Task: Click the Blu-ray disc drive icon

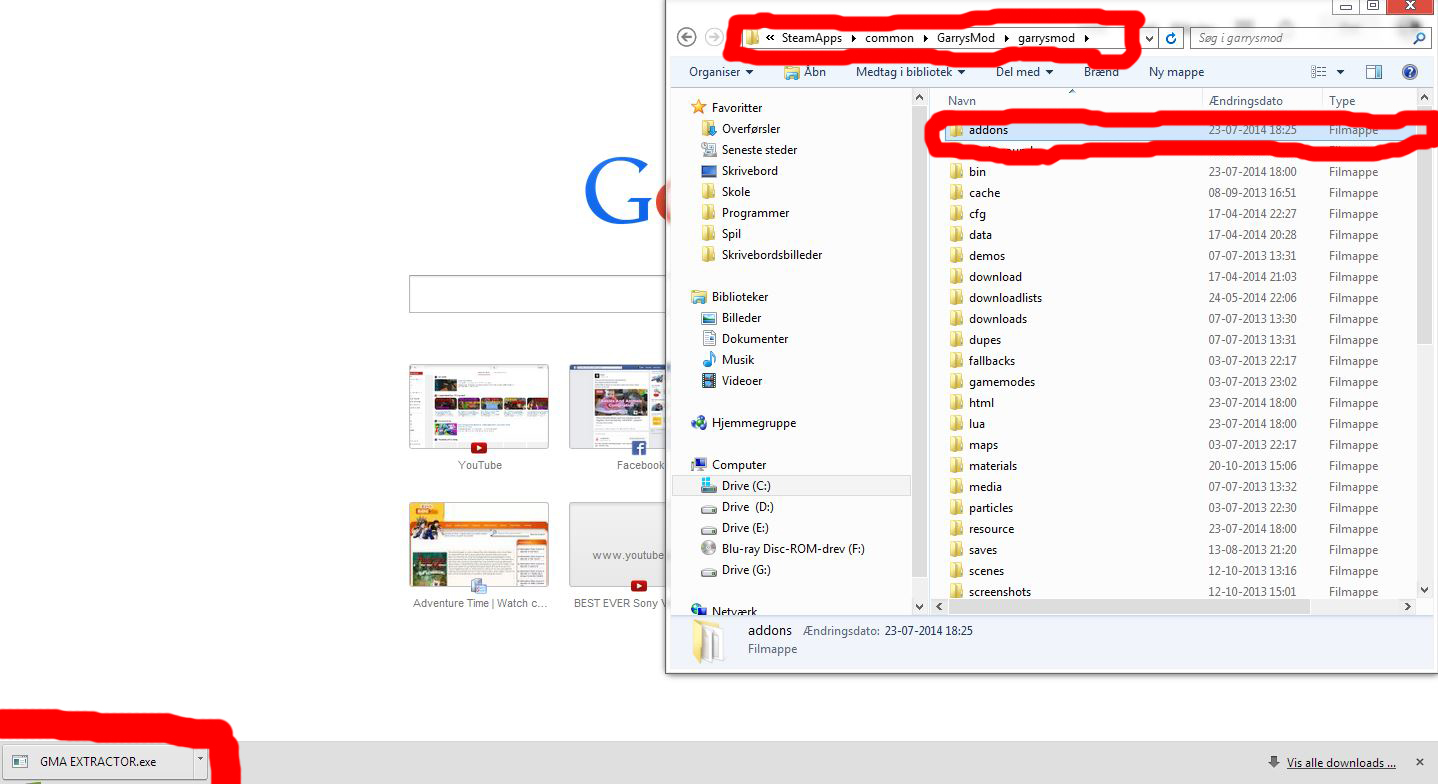Action: click(709, 548)
